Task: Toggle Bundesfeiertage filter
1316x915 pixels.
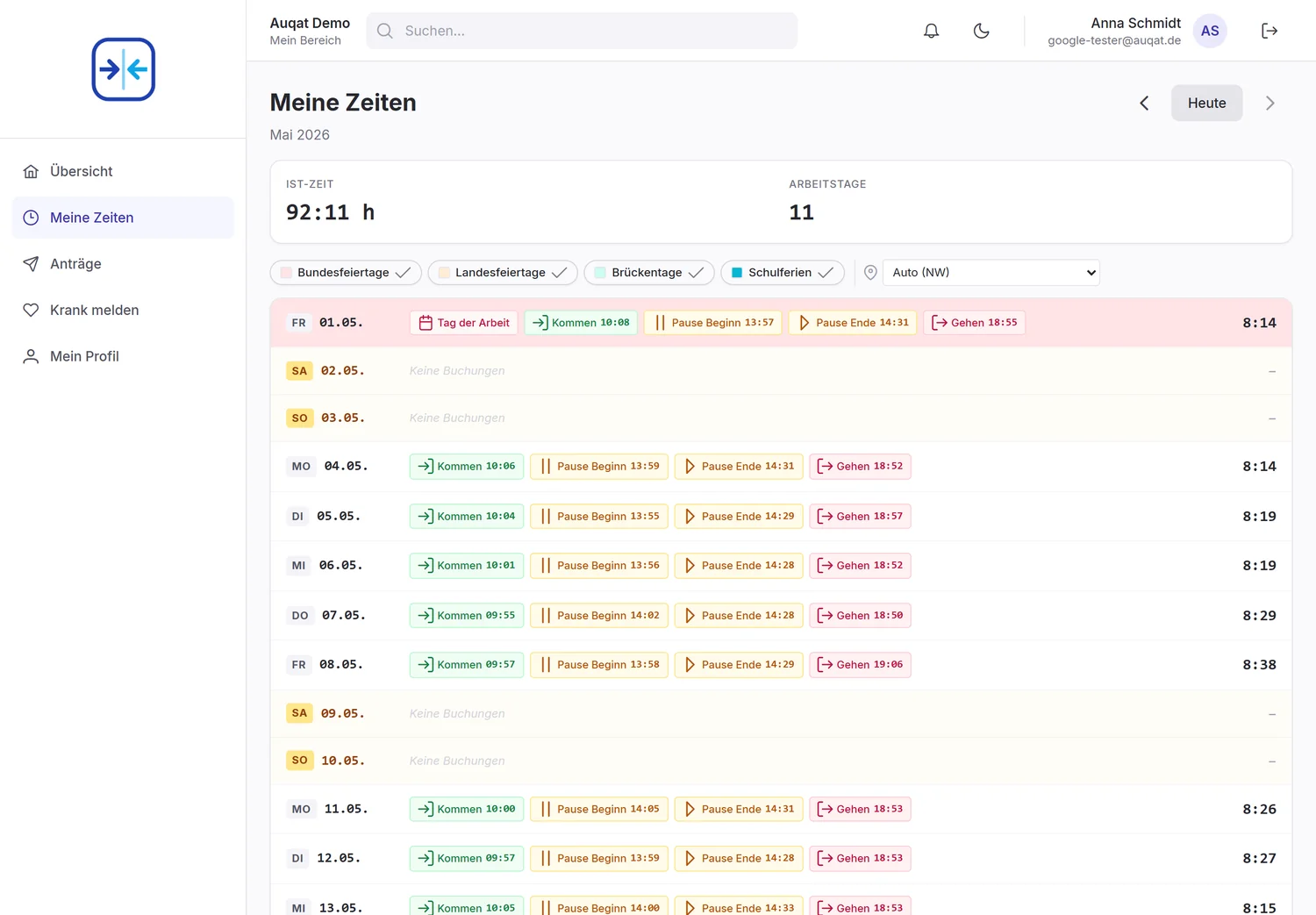Action: 346,273
